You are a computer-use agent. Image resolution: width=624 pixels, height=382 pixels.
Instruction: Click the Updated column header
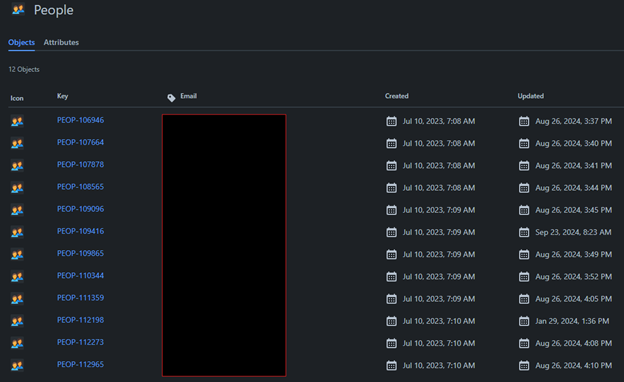(530, 96)
